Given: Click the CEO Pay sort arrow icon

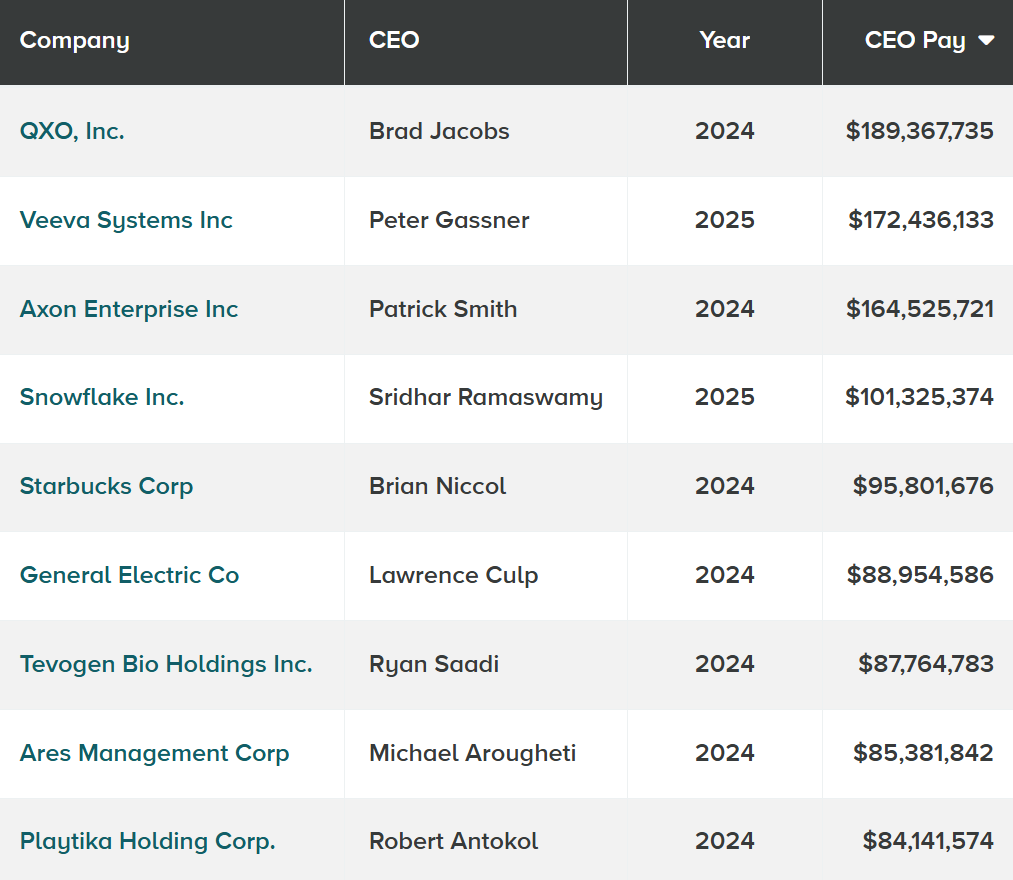Looking at the screenshot, I should point(986,41).
